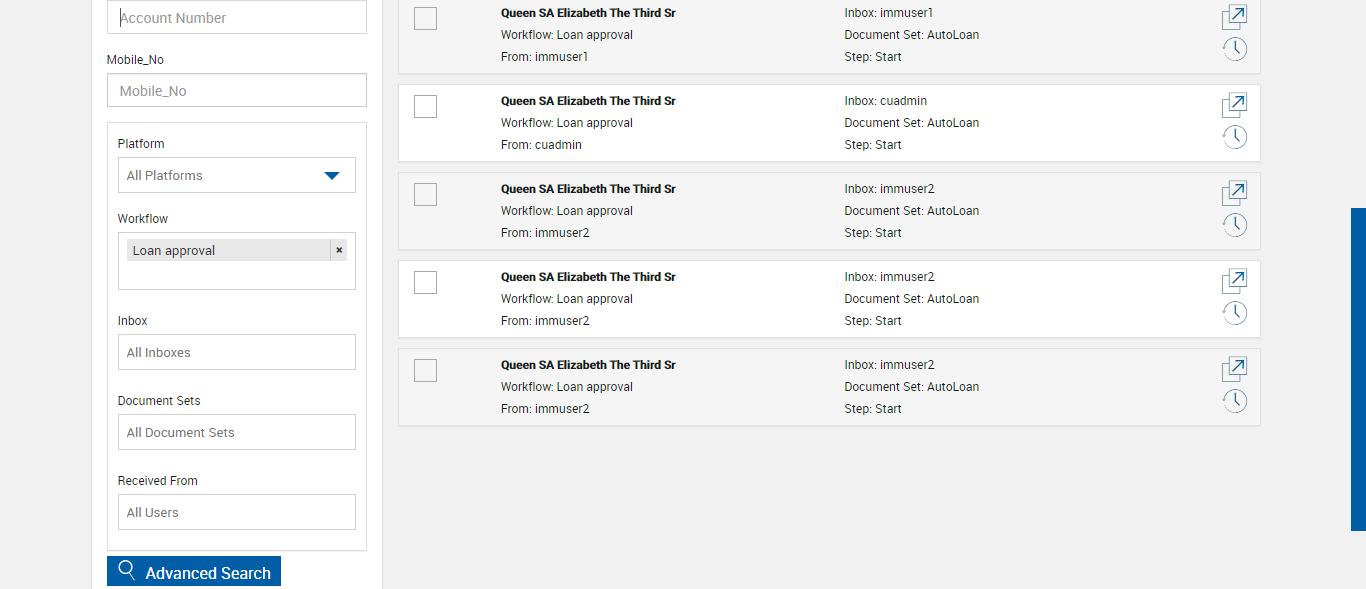Viewport: 1366px width, 589px height.
Task: Focus the Account Number field
Action: 237,18
